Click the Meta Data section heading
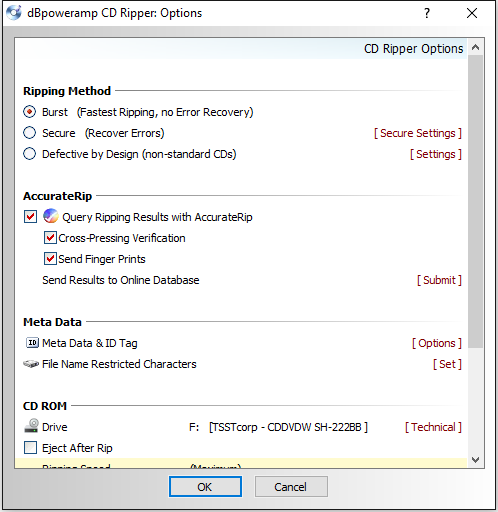Screen dimensions: 498x512 52,322
